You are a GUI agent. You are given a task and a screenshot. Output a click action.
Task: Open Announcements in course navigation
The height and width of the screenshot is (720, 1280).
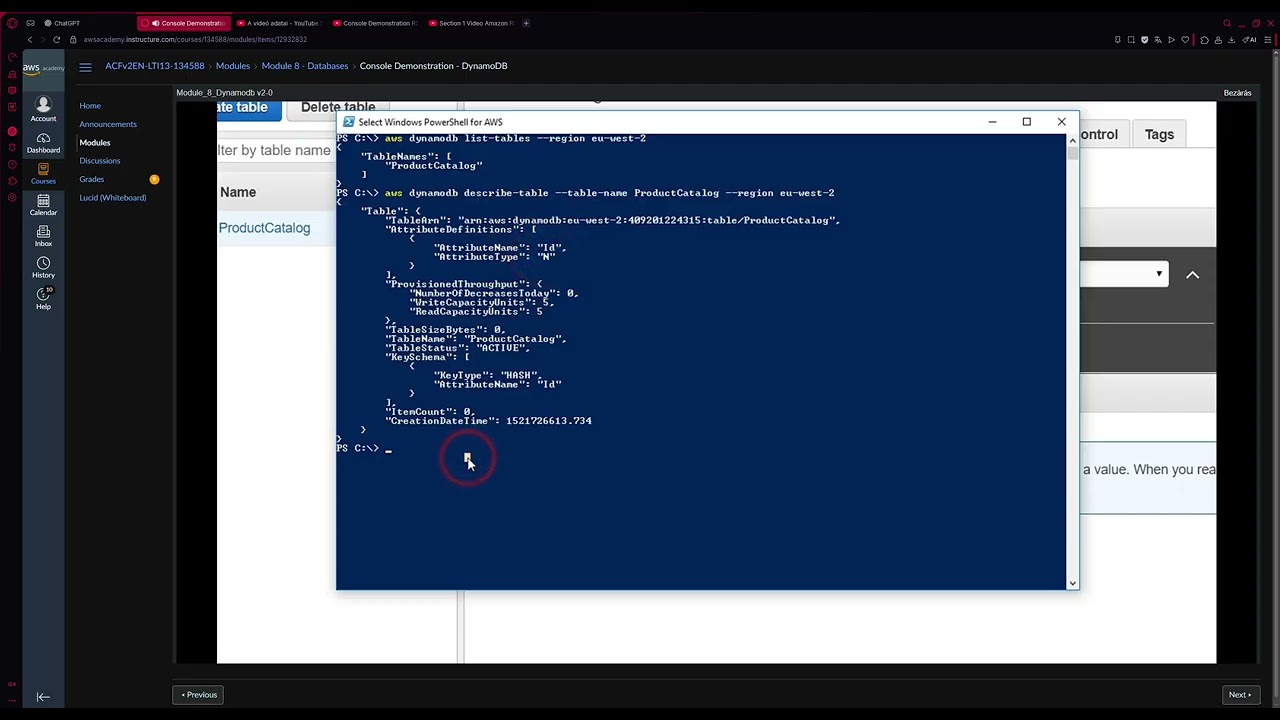[x=108, y=124]
